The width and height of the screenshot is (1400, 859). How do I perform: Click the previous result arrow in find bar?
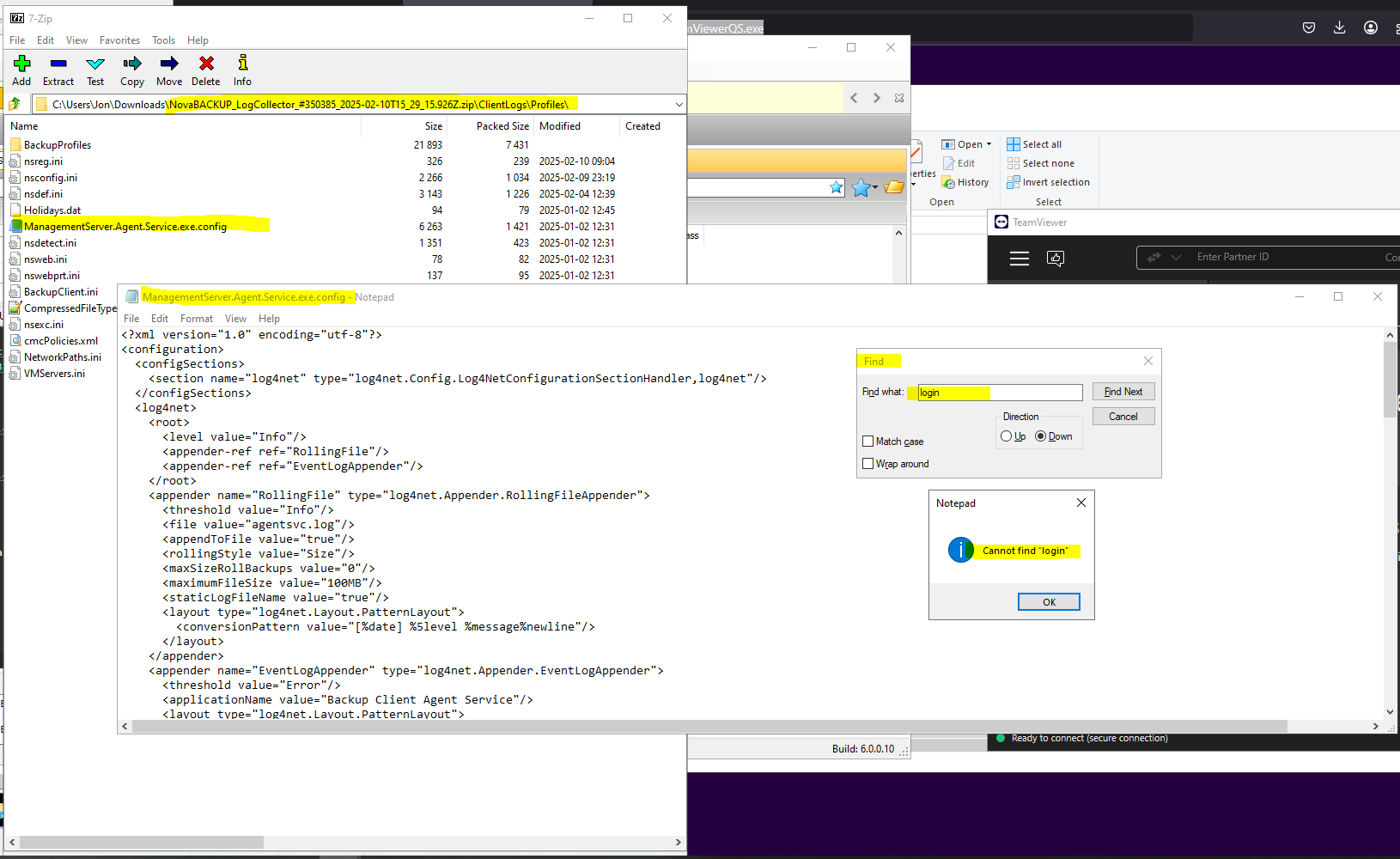click(854, 98)
